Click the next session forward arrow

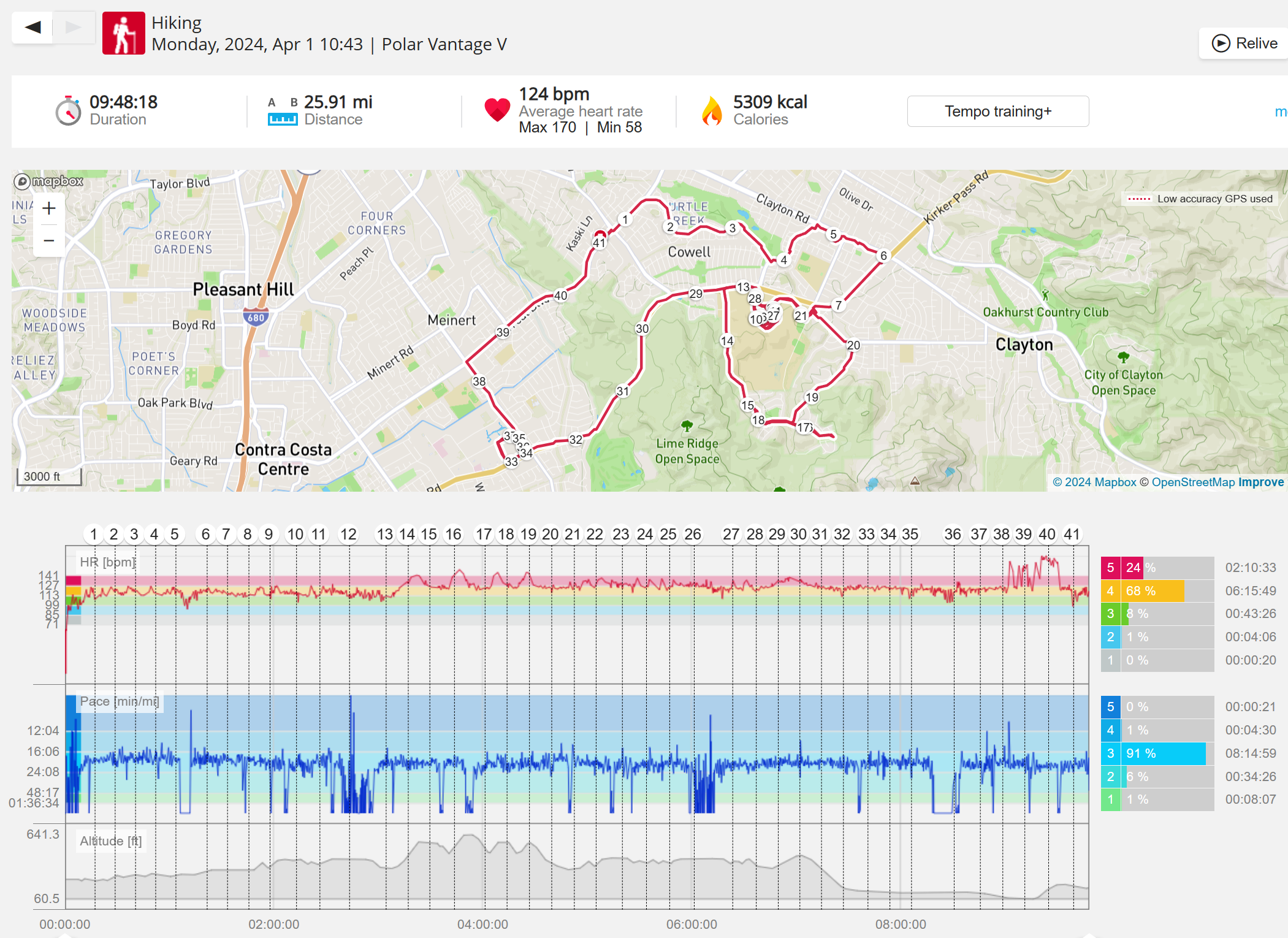73,27
